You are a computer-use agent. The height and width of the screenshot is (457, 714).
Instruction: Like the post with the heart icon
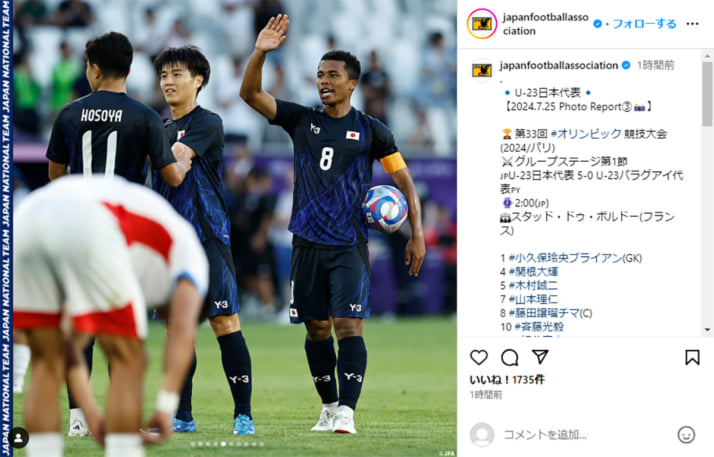479,358
